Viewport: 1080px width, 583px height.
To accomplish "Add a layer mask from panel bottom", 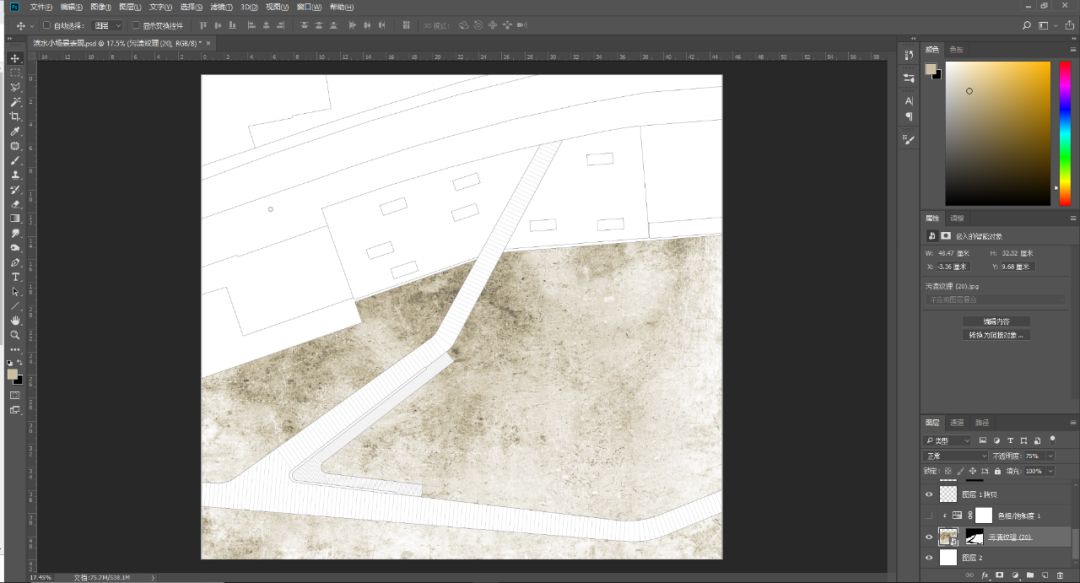I will pyautogui.click(x=999, y=575).
